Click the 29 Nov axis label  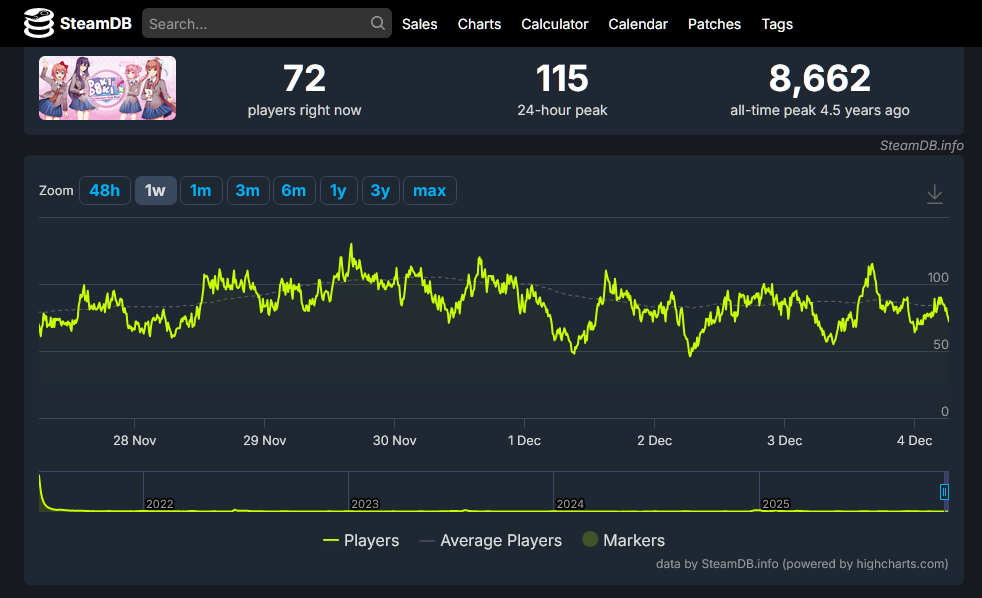265,440
